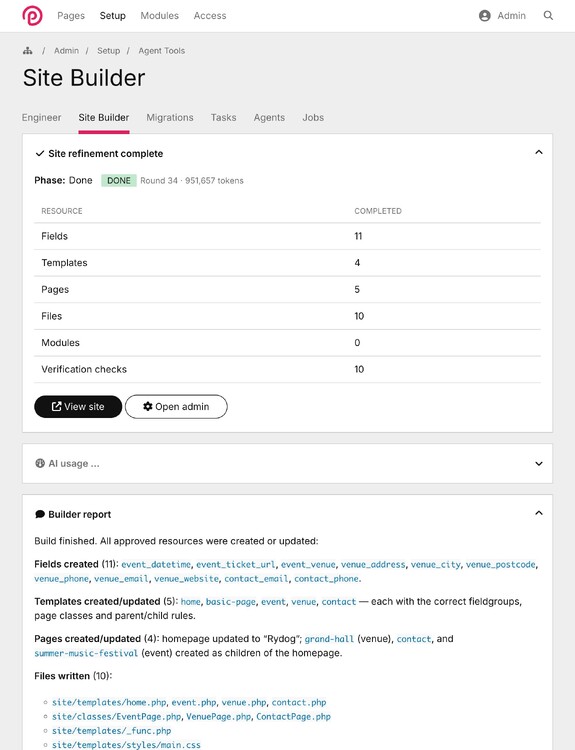The width and height of the screenshot is (575, 750).
Task: Collapse the Builder report section
Action: tap(539, 513)
